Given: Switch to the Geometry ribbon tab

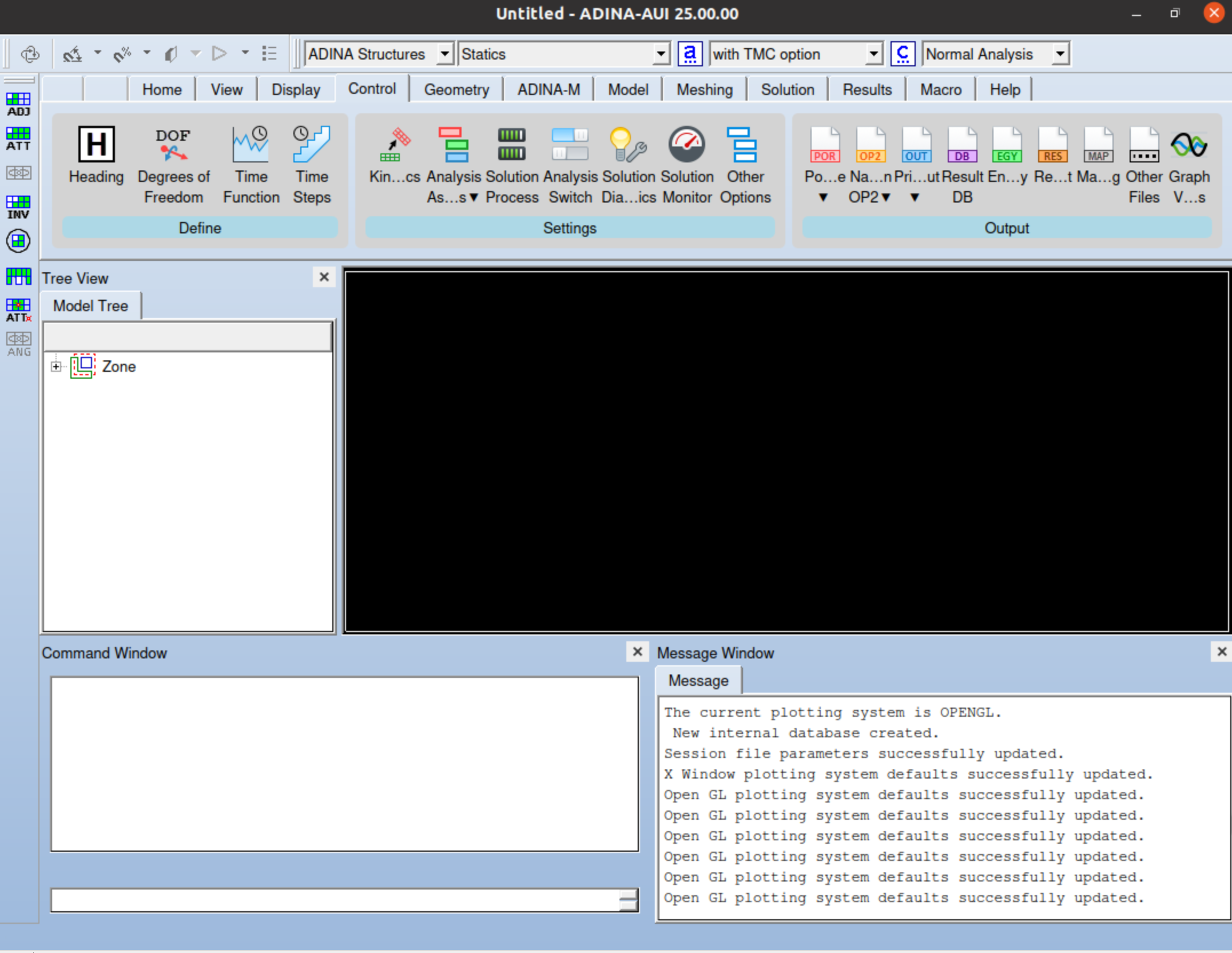Looking at the screenshot, I should tap(456, 90).
